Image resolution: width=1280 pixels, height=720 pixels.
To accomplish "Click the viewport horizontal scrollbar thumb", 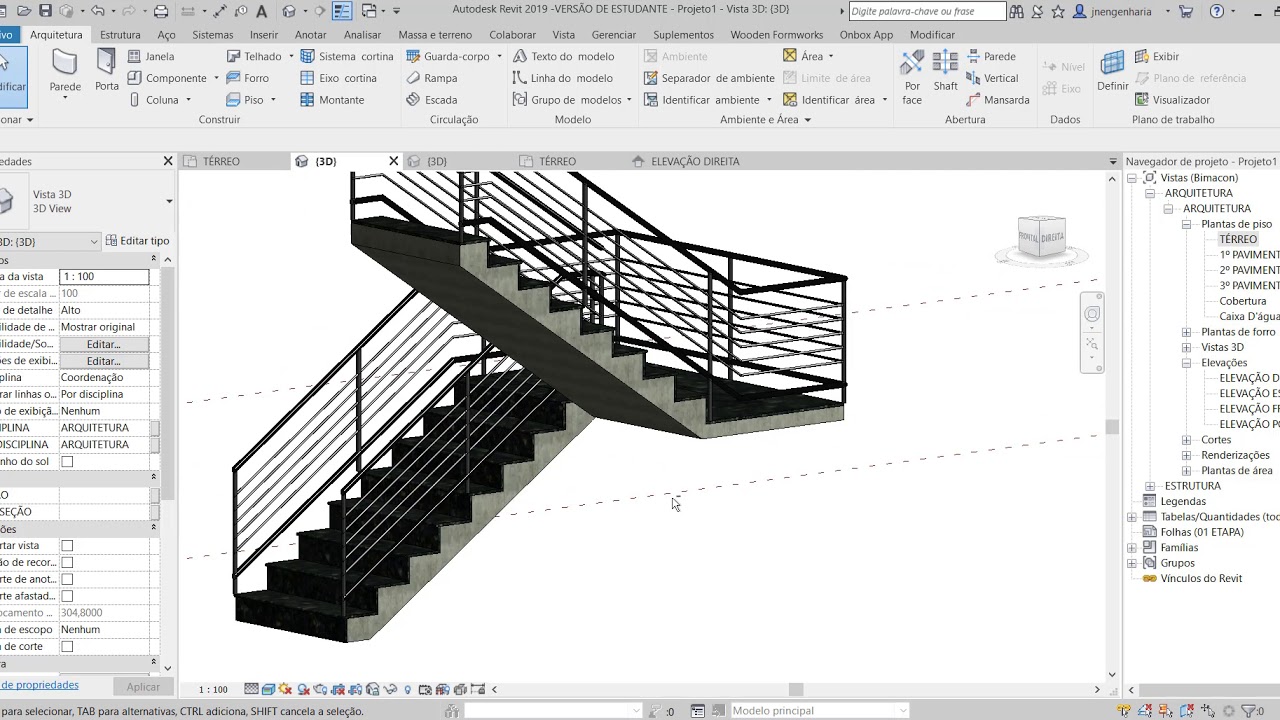I will pos(796,689).
